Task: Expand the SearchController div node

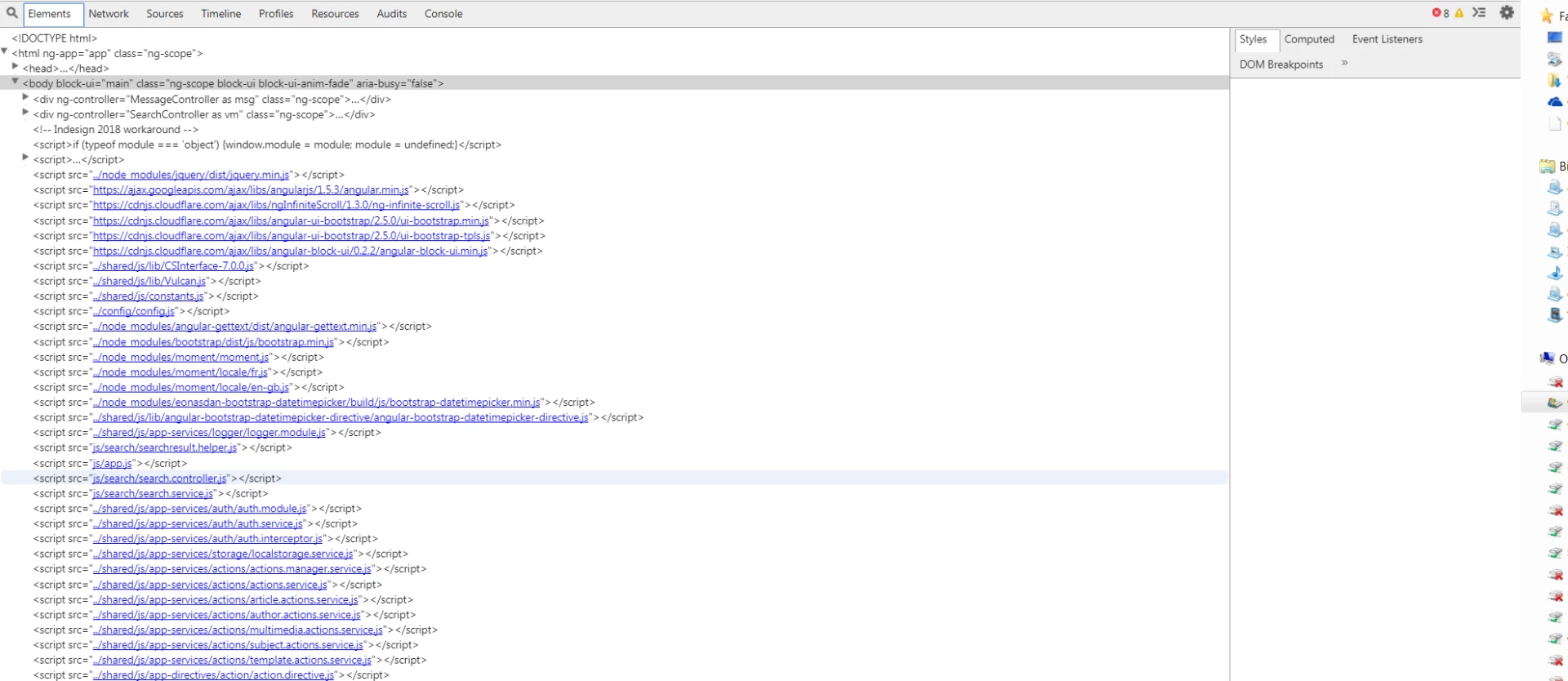Action: click(26, 113)
